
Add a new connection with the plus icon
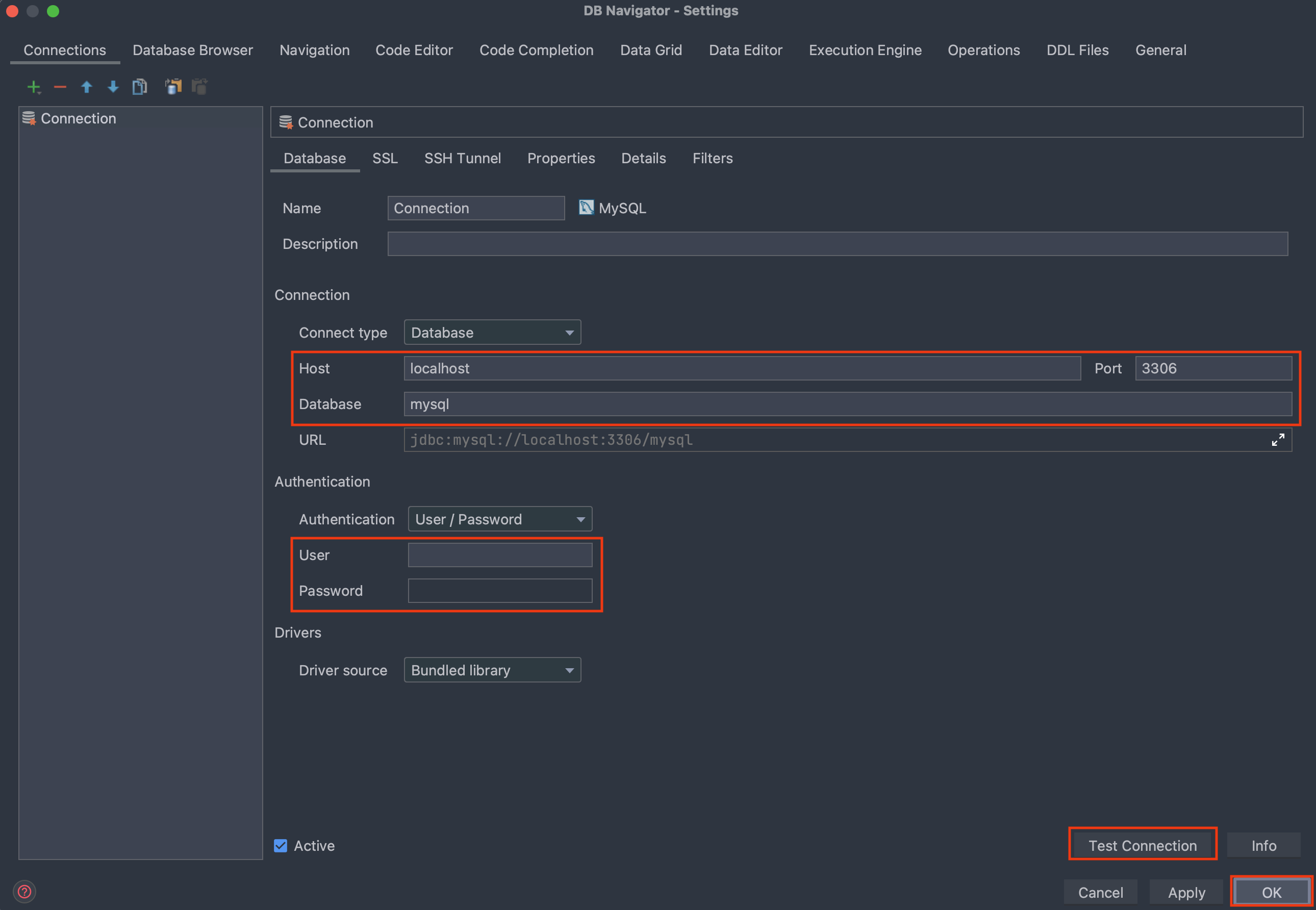pyautogui.click(x=34, y=87)
